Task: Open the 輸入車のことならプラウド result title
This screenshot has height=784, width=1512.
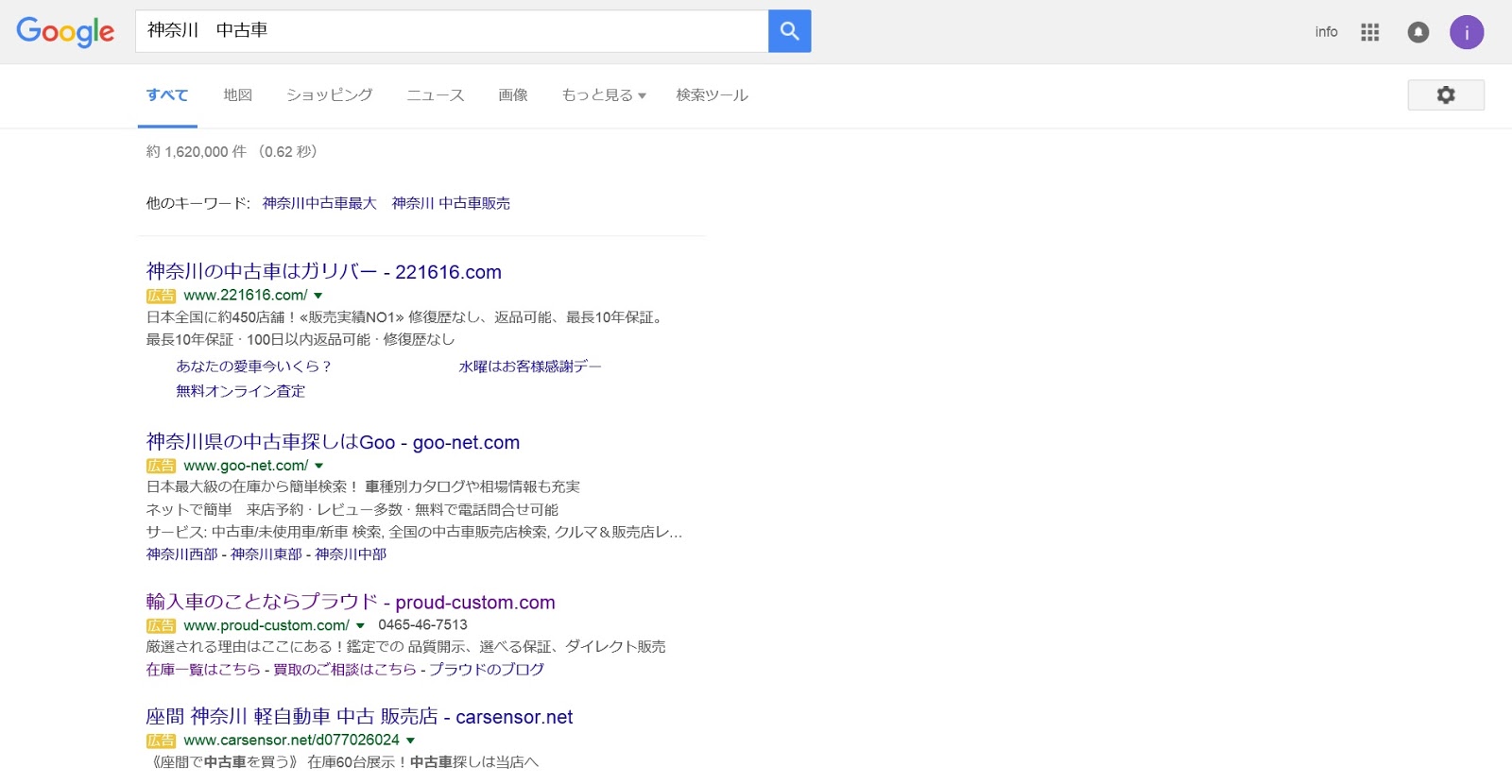Action: [x=351, y=603]
